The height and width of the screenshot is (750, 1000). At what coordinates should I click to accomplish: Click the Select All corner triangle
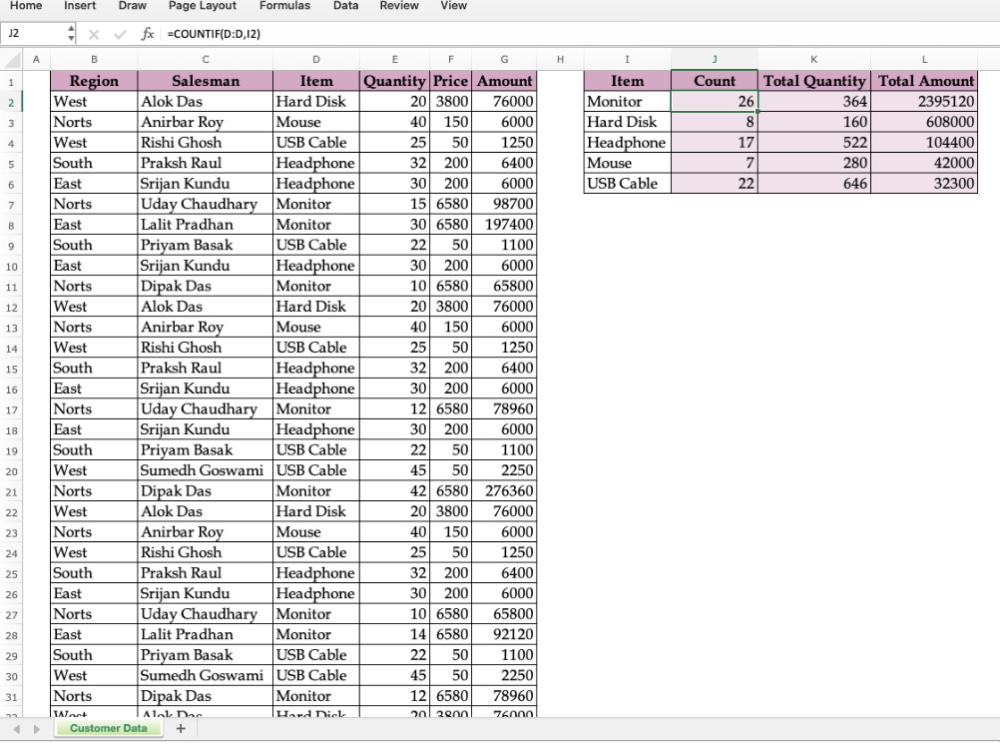click(x=12, y=59)
